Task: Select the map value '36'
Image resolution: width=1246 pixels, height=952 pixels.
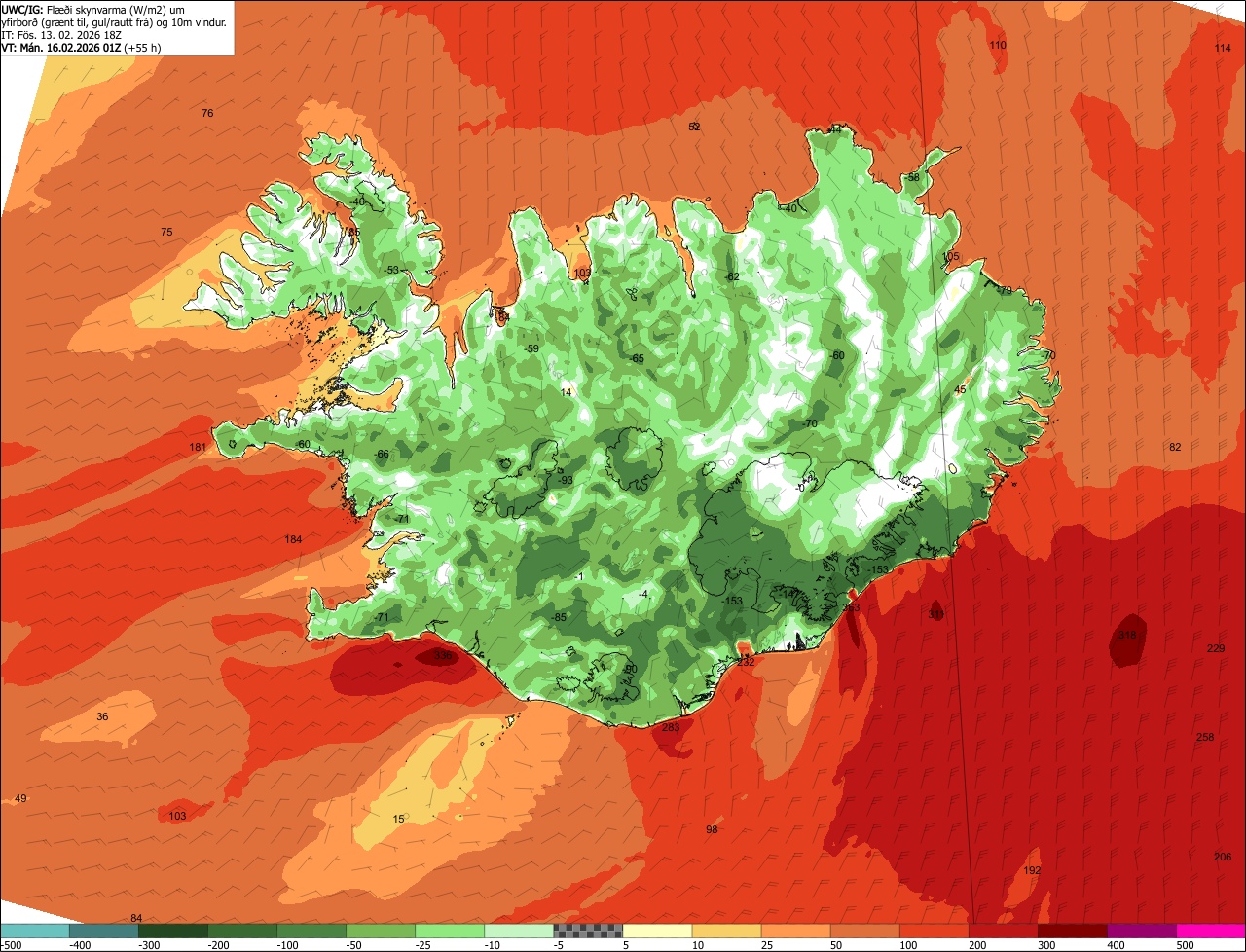Action: pyautogui.click(x=102, y=716)
